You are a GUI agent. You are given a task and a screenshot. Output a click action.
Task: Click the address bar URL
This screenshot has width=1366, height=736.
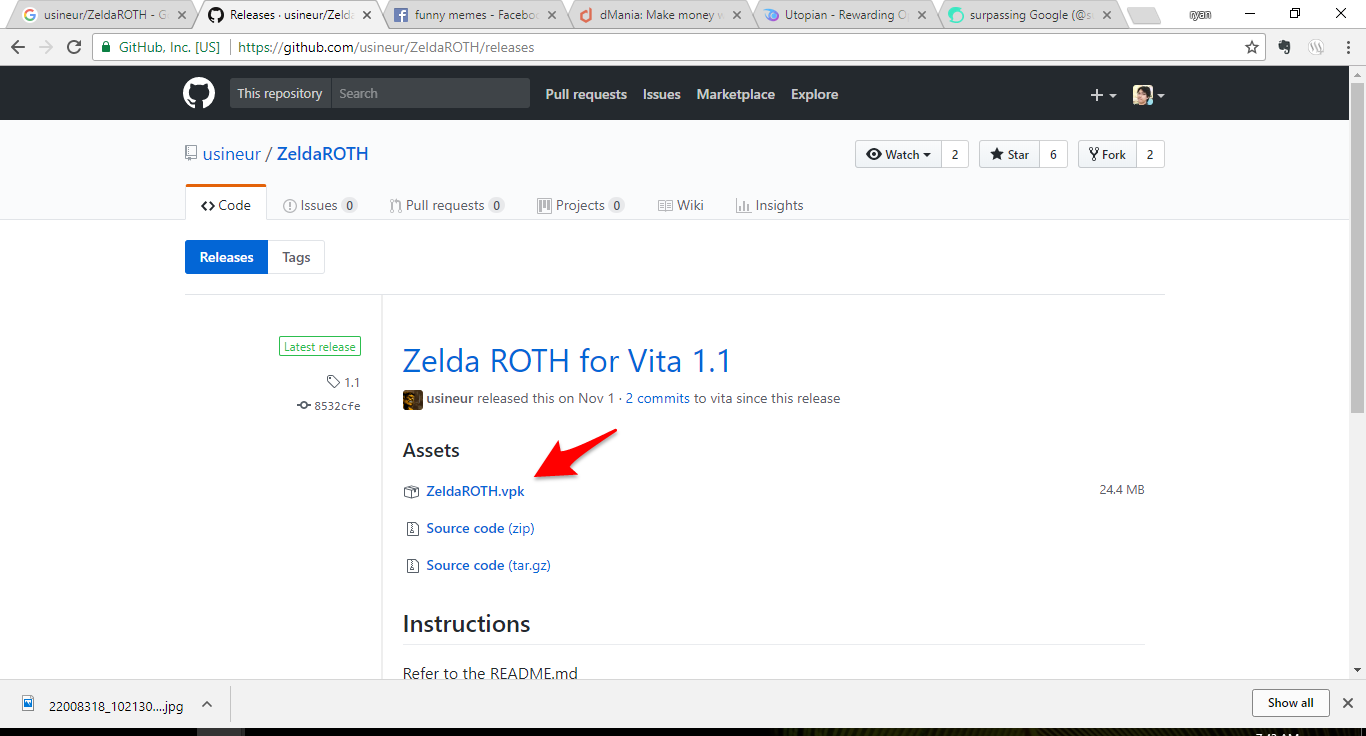(x=386, y=47)
